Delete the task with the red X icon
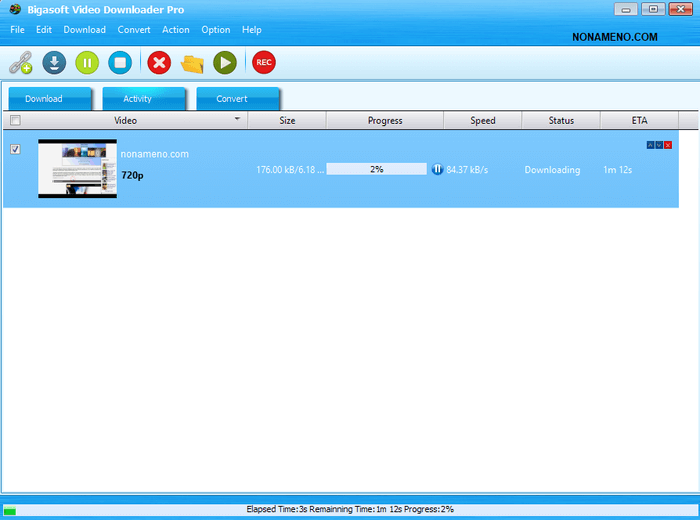700x520 pixels. (158, 63)
